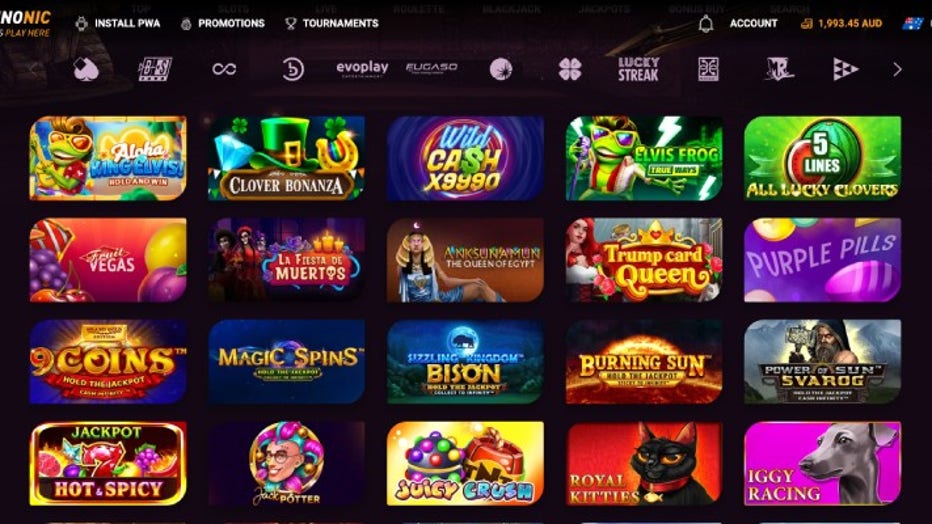Start the Burning Sun slot game

click(x=644, y=362)
